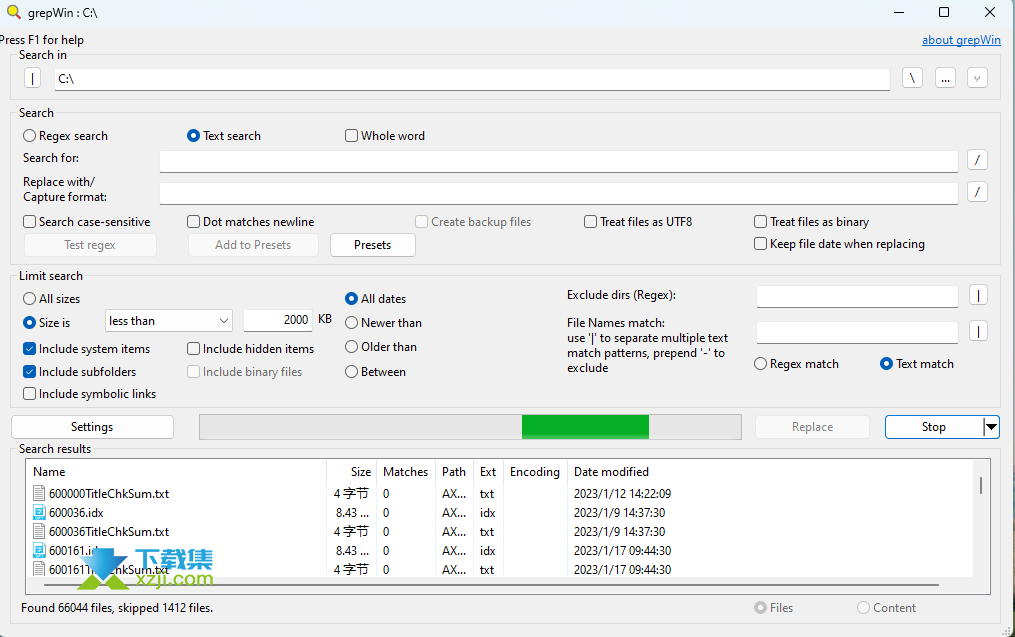Stop the running search
The height and width of the screenshot is (637, 1015).
coord(933,427)
